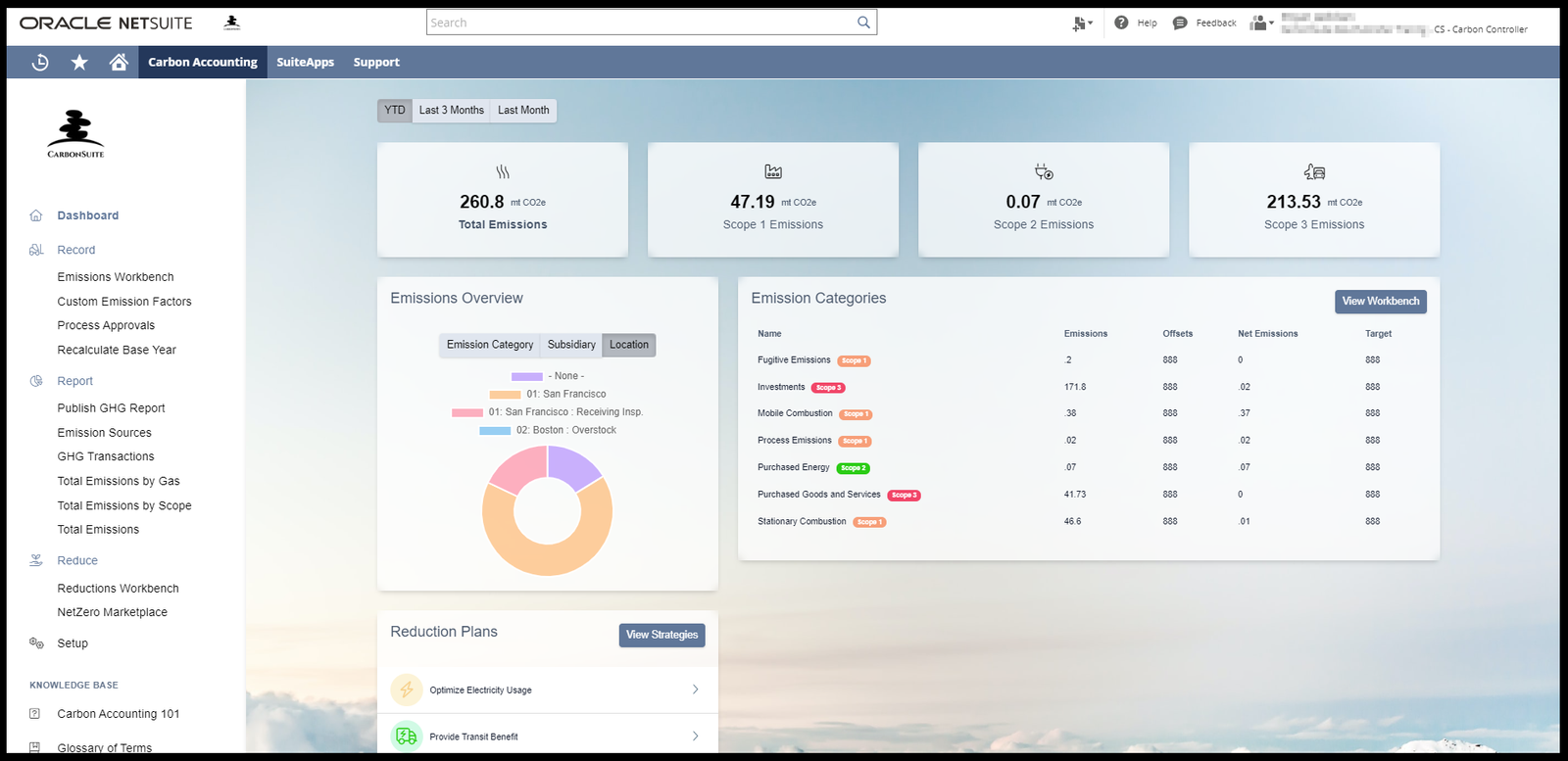The image size is (1568, 761).
Task: Click the Fugitive Emissions row name
Action: coord(794,360)
